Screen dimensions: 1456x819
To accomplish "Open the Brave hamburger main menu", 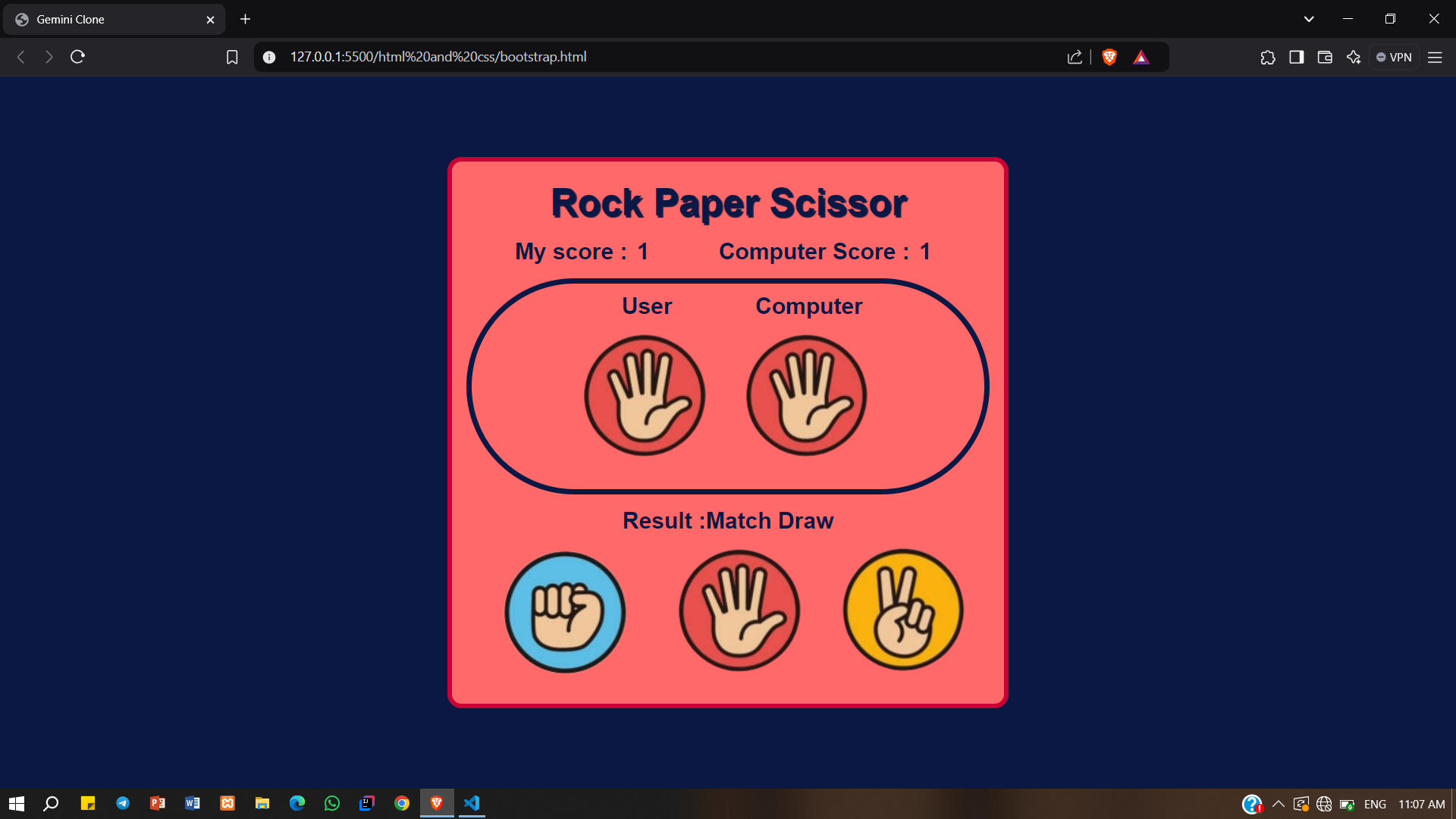I will point(1435,57).
